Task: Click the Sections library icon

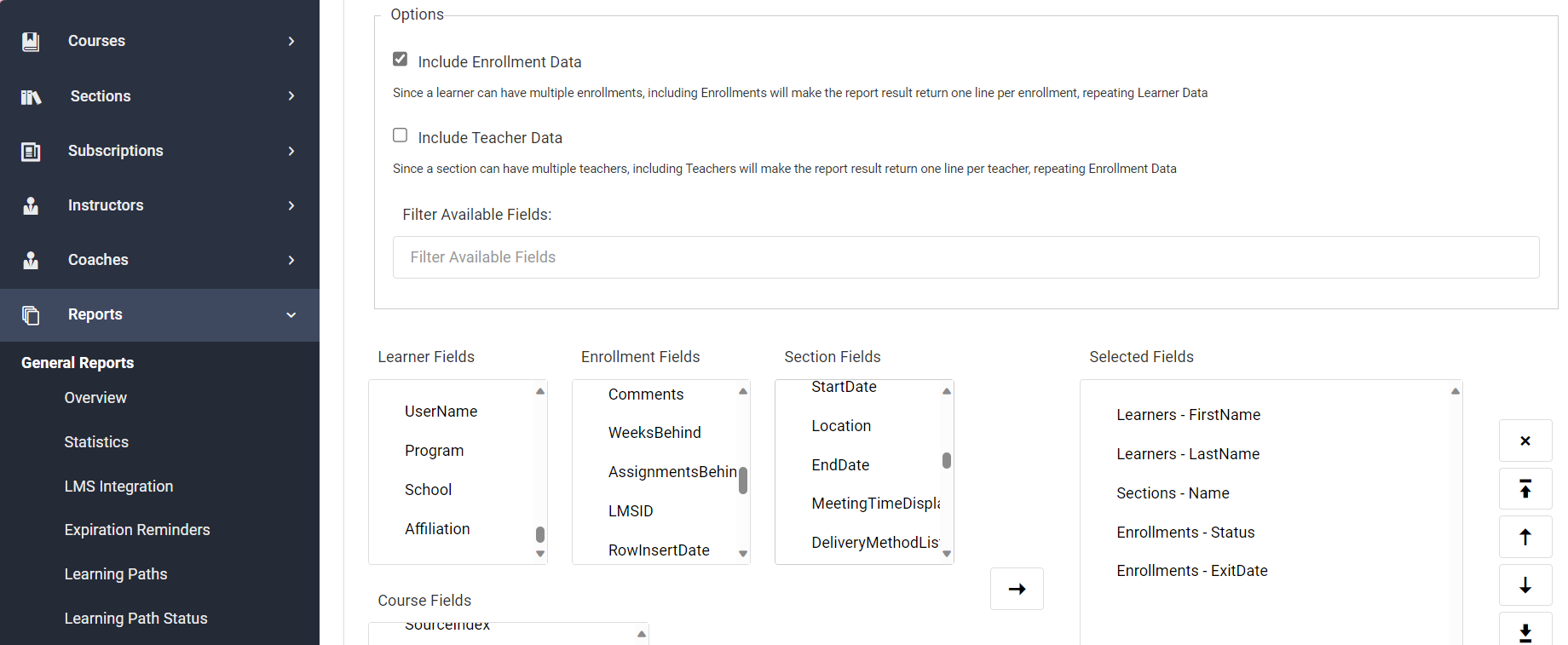Action: point(31,96)
